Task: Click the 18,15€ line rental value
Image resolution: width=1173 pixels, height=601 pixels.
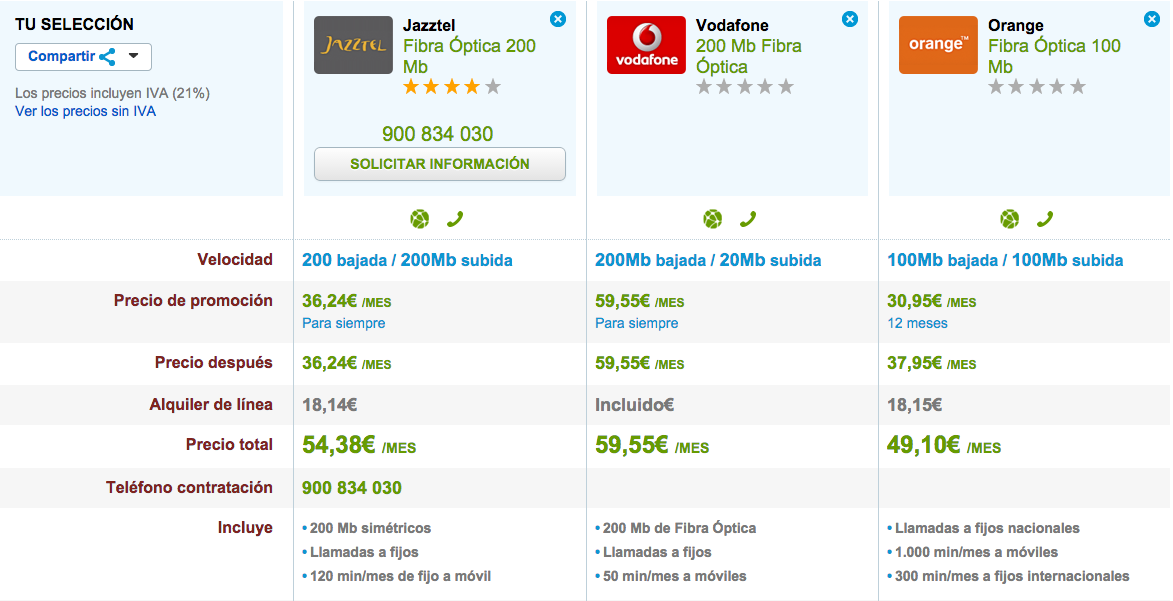Action: click(914, 405)
